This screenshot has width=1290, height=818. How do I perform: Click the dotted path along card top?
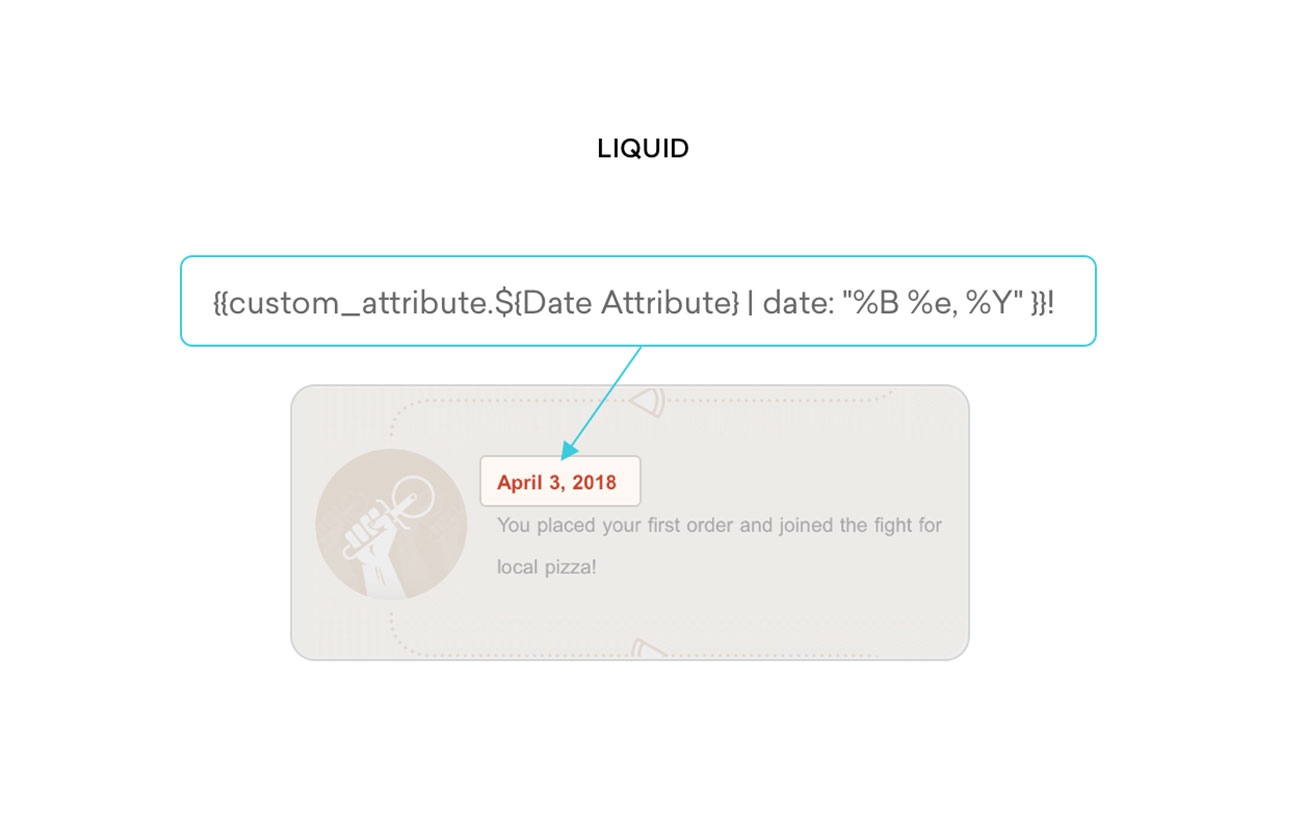coord(640,402)
